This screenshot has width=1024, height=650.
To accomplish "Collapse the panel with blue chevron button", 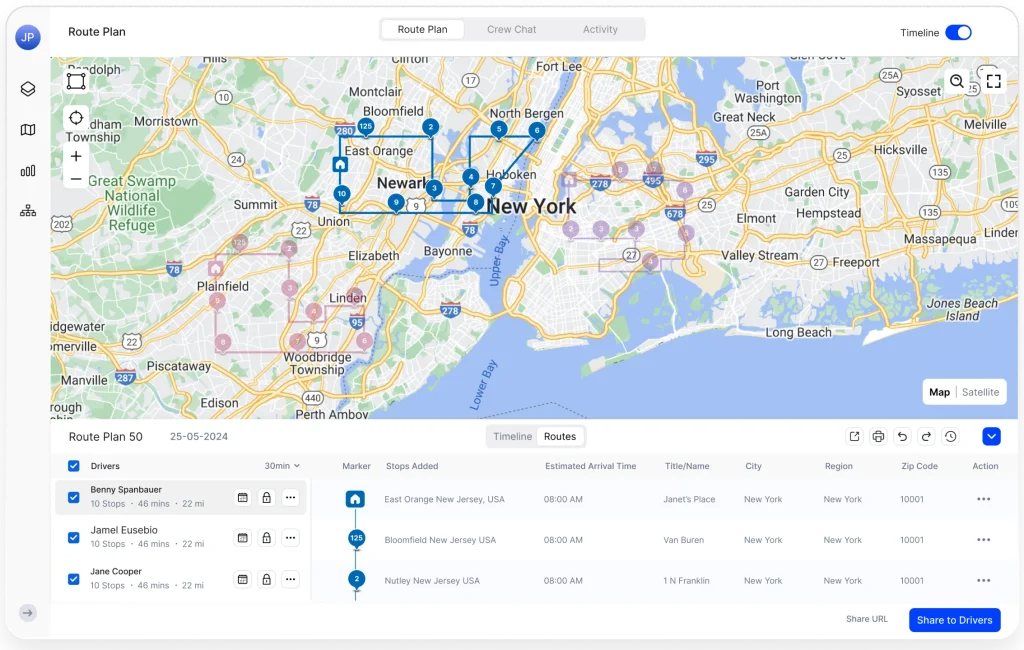I will coord(991,436).
